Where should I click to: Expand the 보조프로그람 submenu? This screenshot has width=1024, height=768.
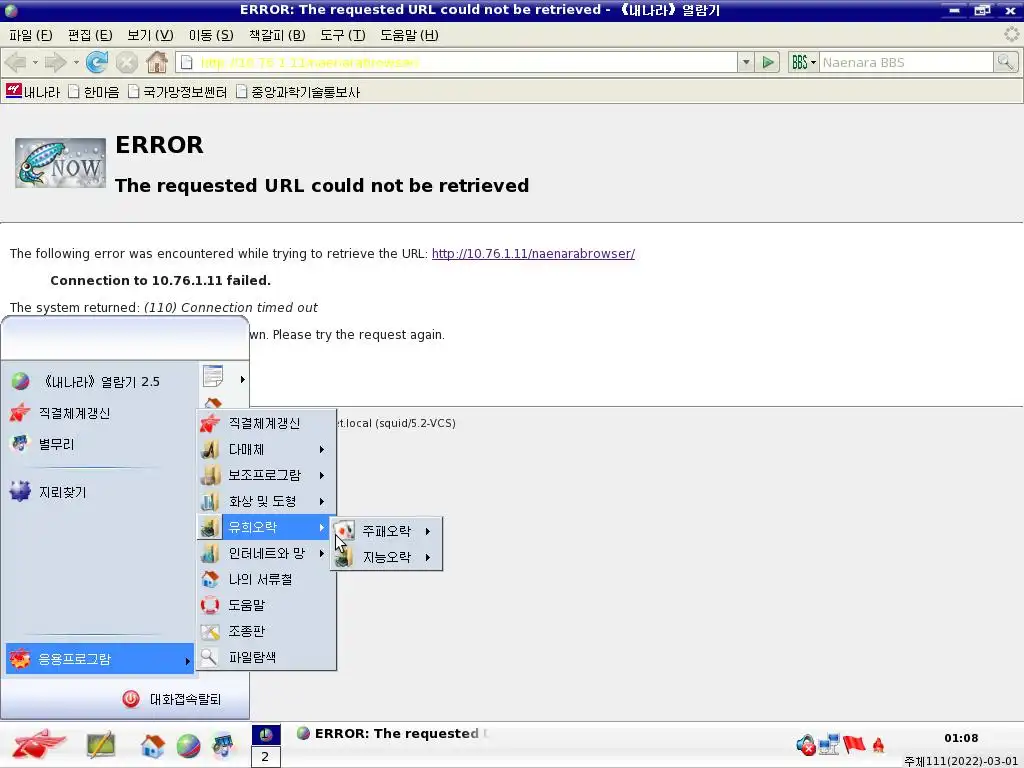point(266,475)
